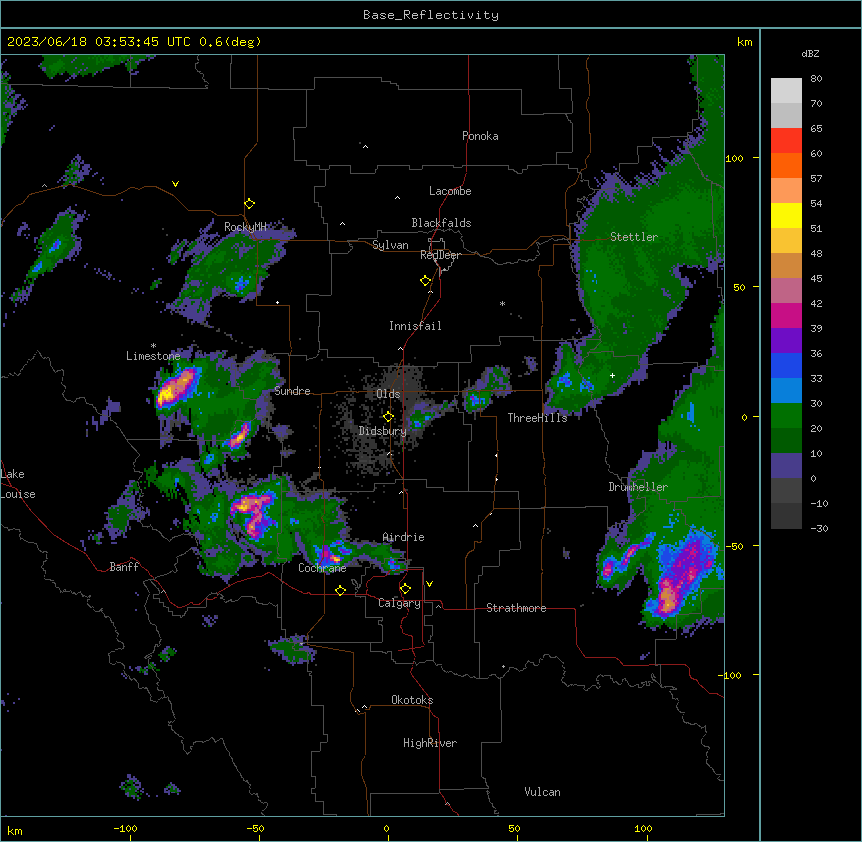
Task: Select the Lacombe city label
Action: [x=450, y=191]
